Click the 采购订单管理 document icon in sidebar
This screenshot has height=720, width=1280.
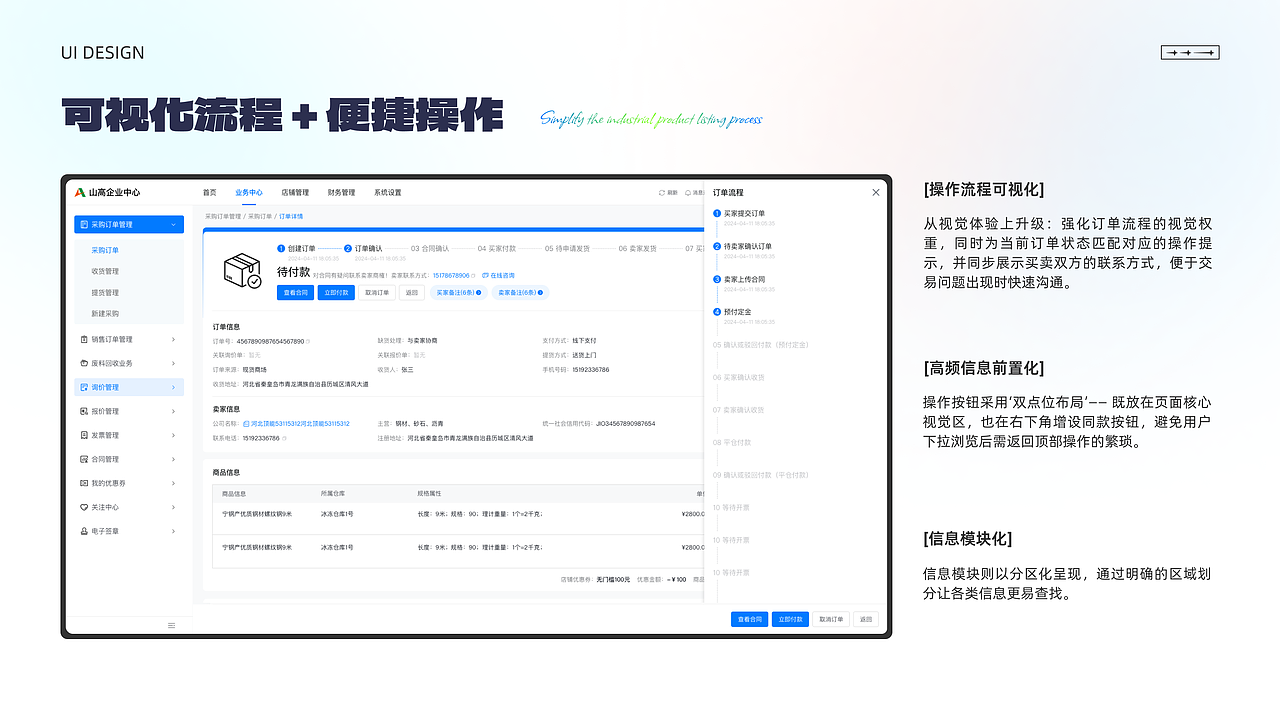click(84, 225)
